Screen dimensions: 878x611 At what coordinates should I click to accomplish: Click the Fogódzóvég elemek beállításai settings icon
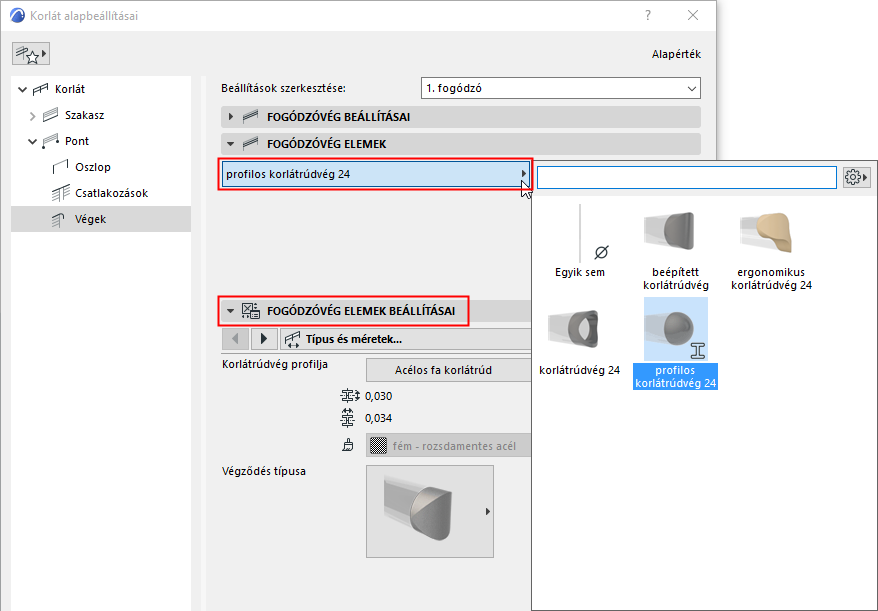[x=250, y=311]
